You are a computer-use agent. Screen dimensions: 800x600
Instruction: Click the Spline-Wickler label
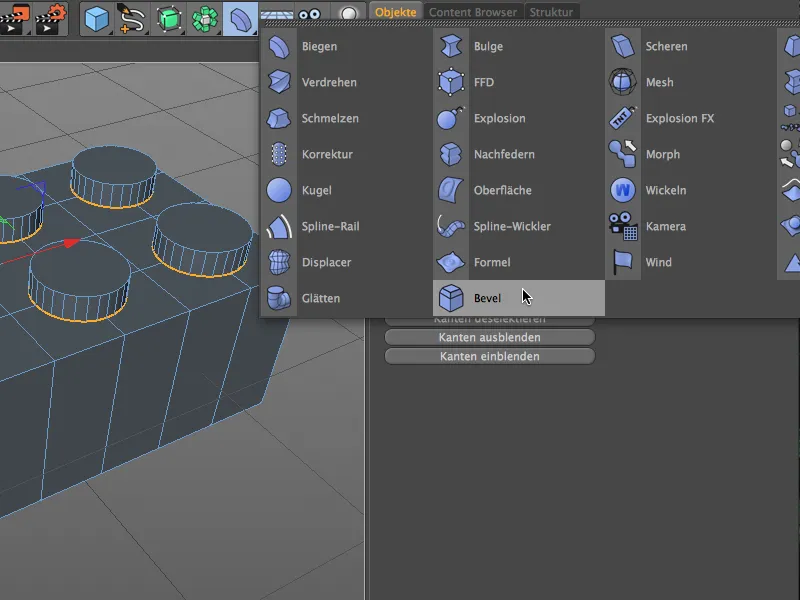point(512,226)
